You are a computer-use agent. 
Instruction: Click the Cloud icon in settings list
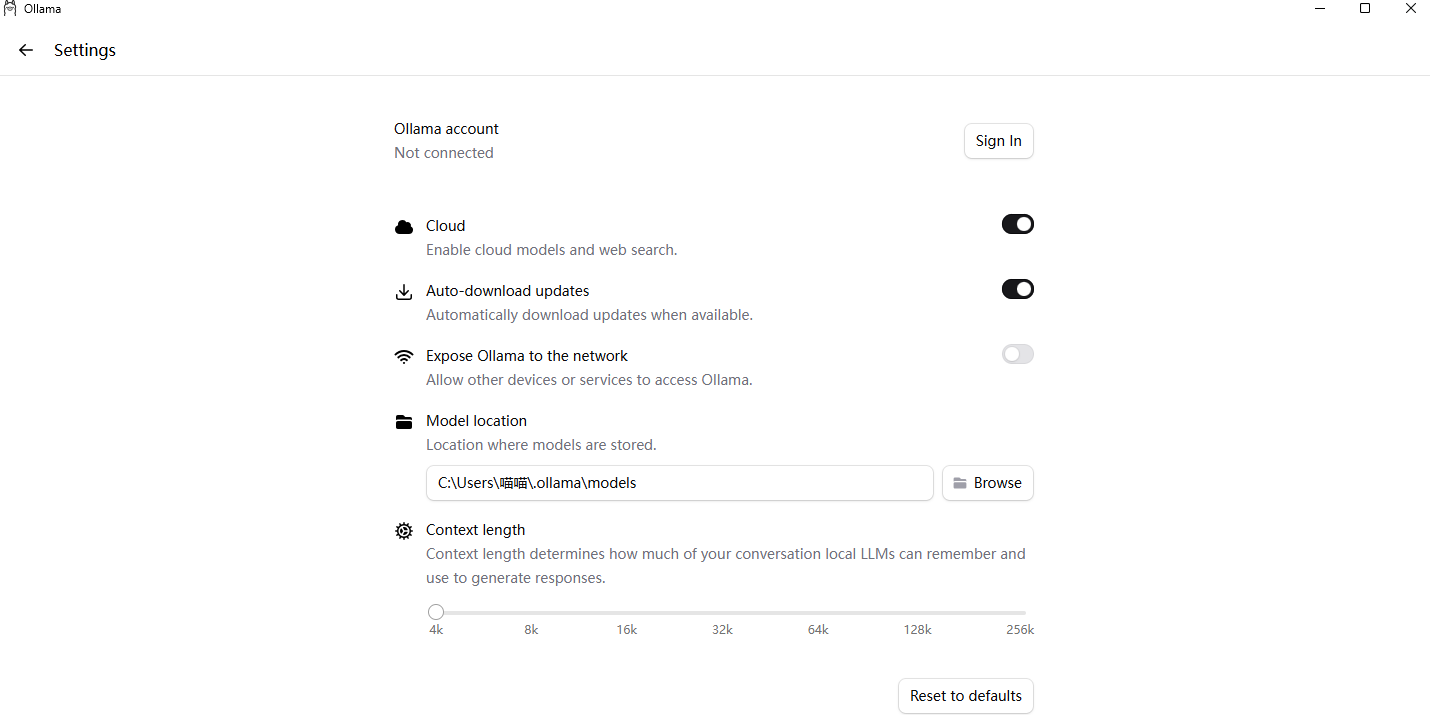click(x=404, y=227)
